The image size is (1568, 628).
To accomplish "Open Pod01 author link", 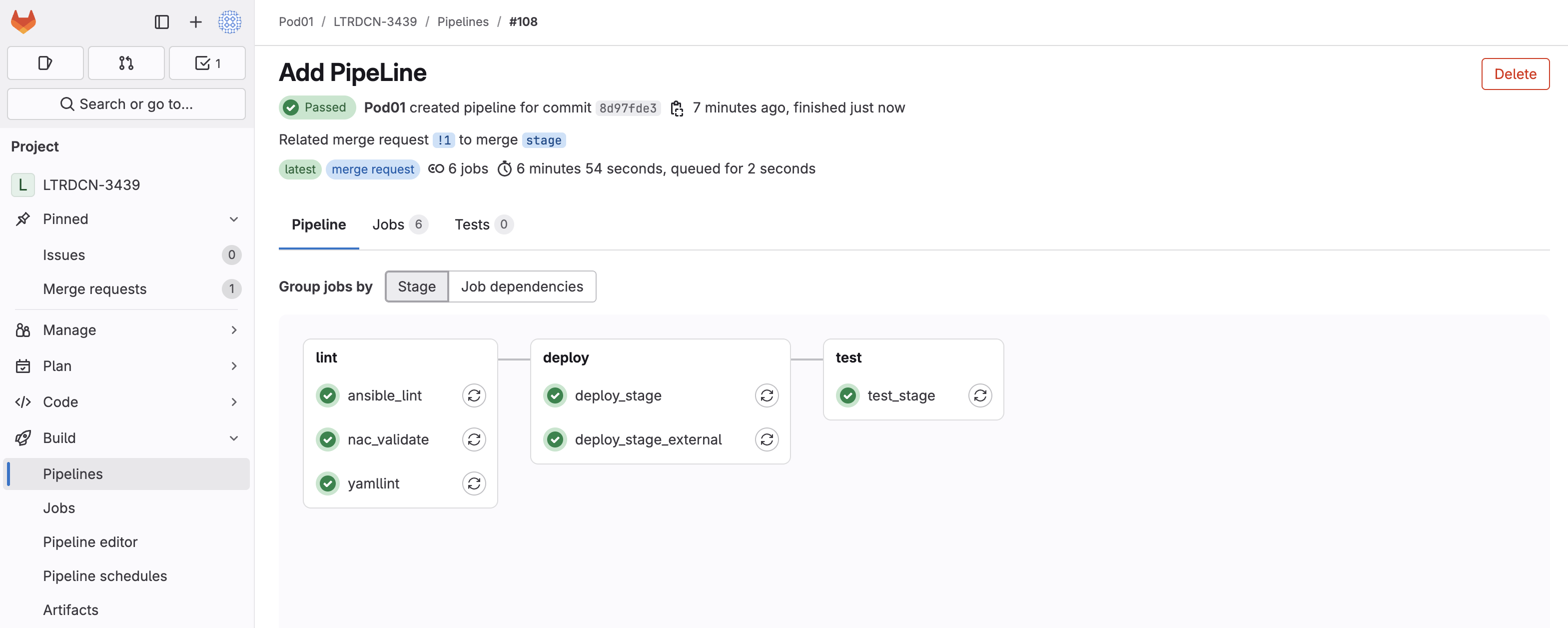I will 385,108.
